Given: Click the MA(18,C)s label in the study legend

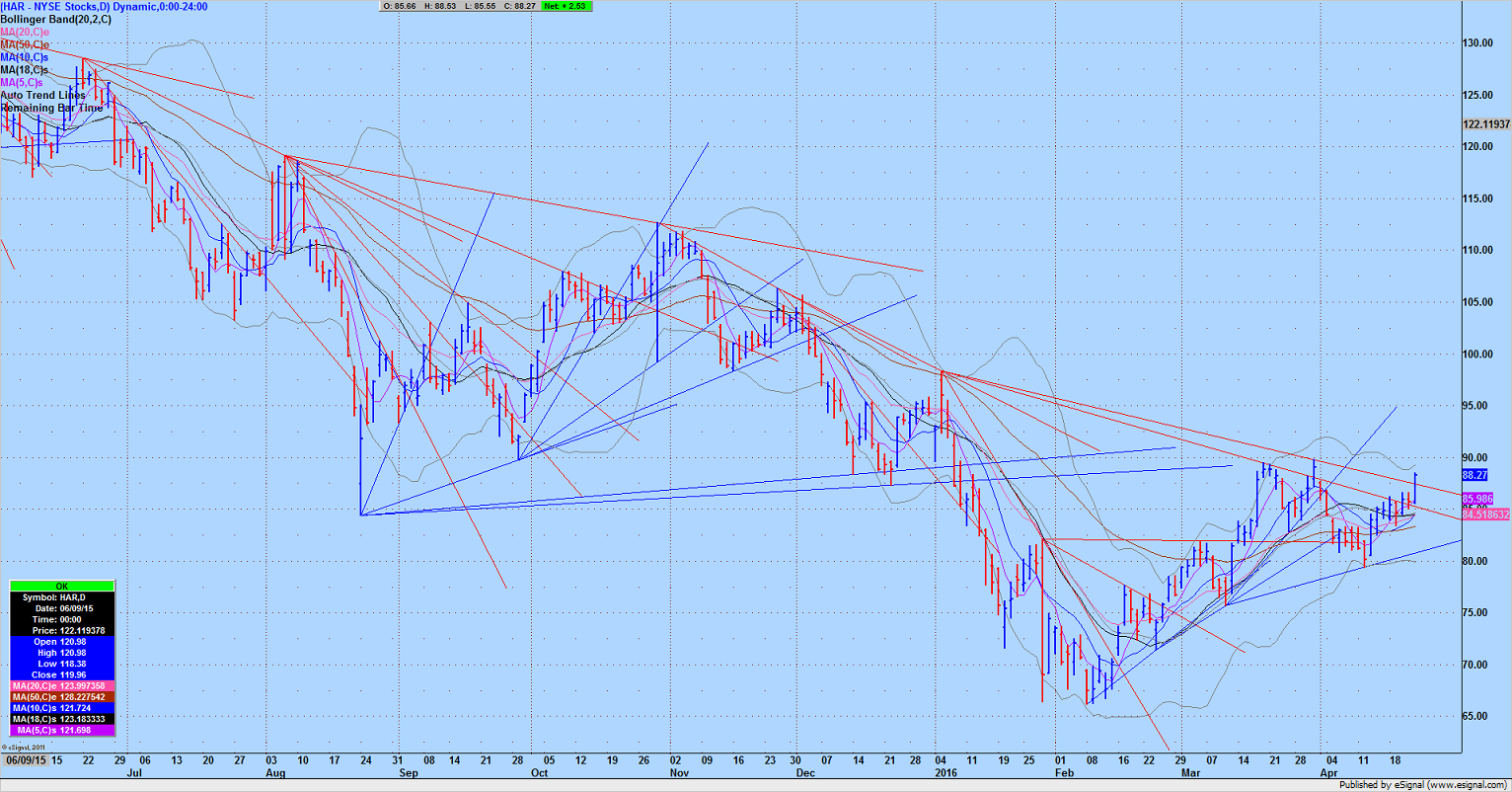Looking at the screenshot, I should click(x=25, y=70).
